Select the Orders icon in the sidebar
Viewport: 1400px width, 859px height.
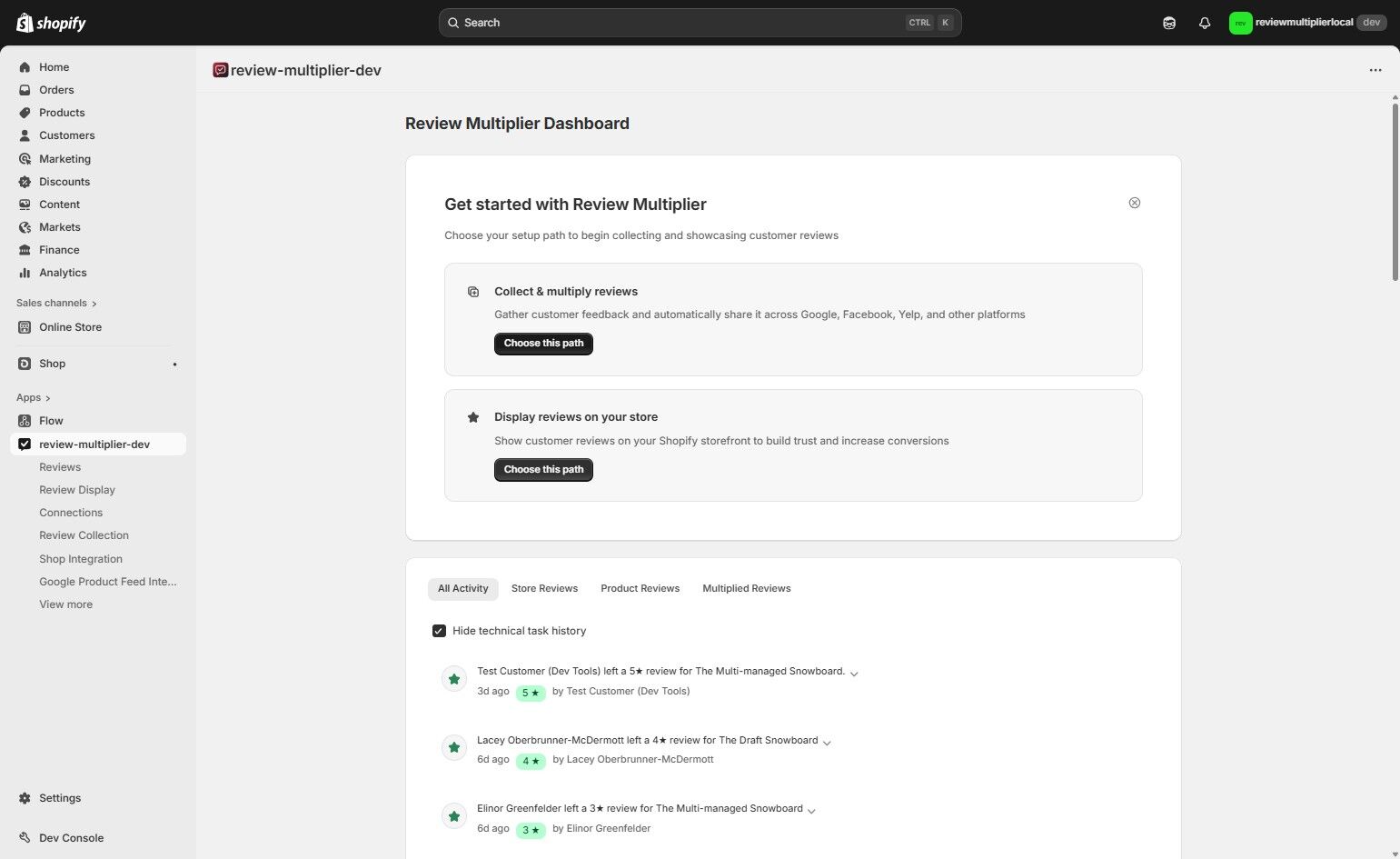pyautogui.click(x=25, y=89)
